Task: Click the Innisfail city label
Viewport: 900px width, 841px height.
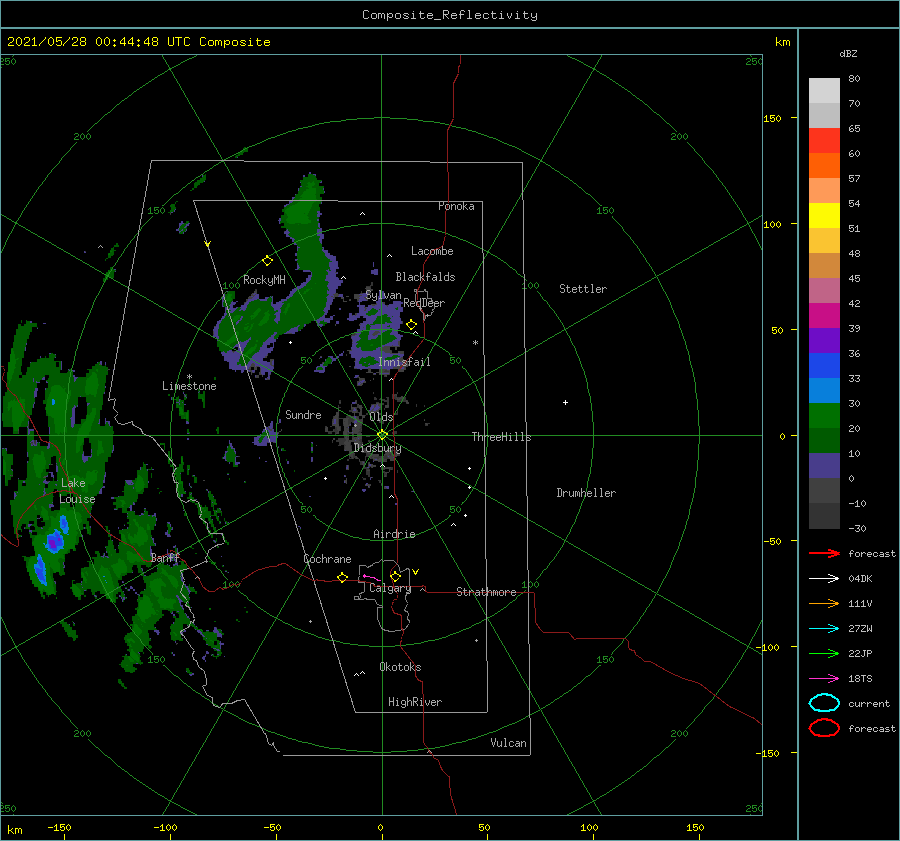Action: [404, 362]
